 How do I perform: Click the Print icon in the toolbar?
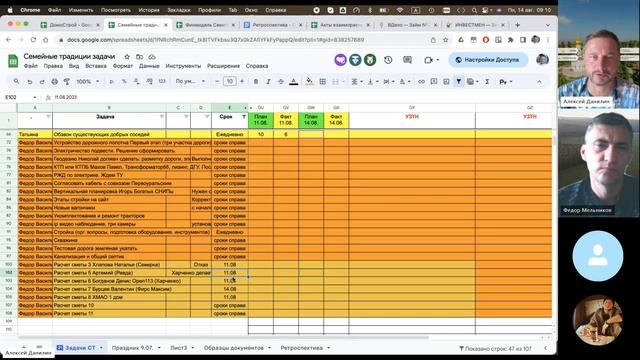(54, 82)
